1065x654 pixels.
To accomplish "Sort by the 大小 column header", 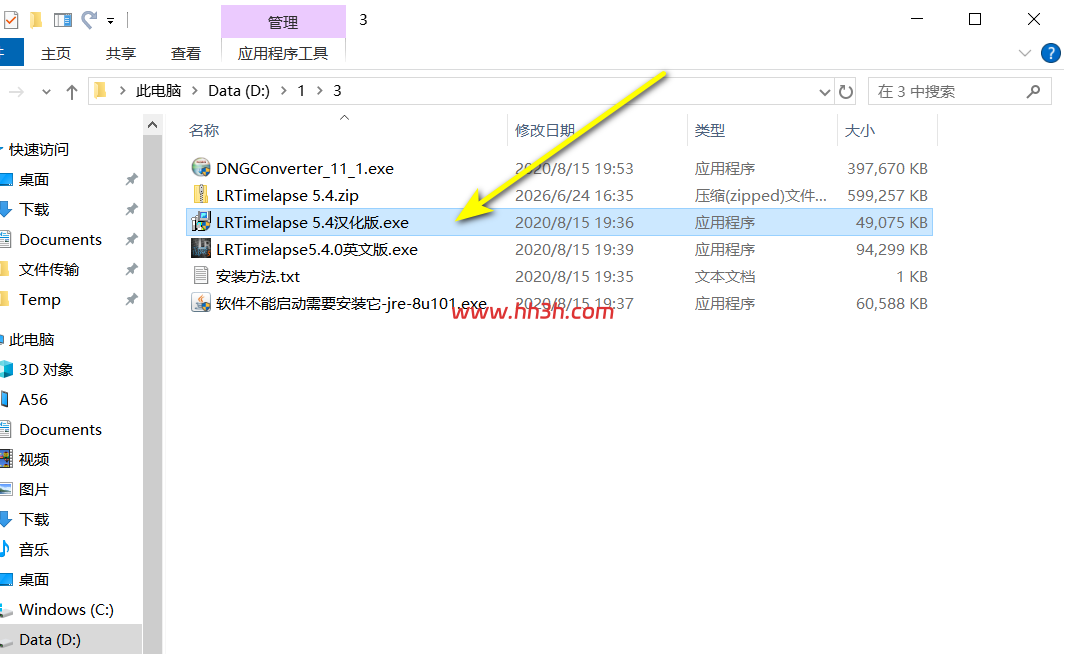I will coord(859,130).
